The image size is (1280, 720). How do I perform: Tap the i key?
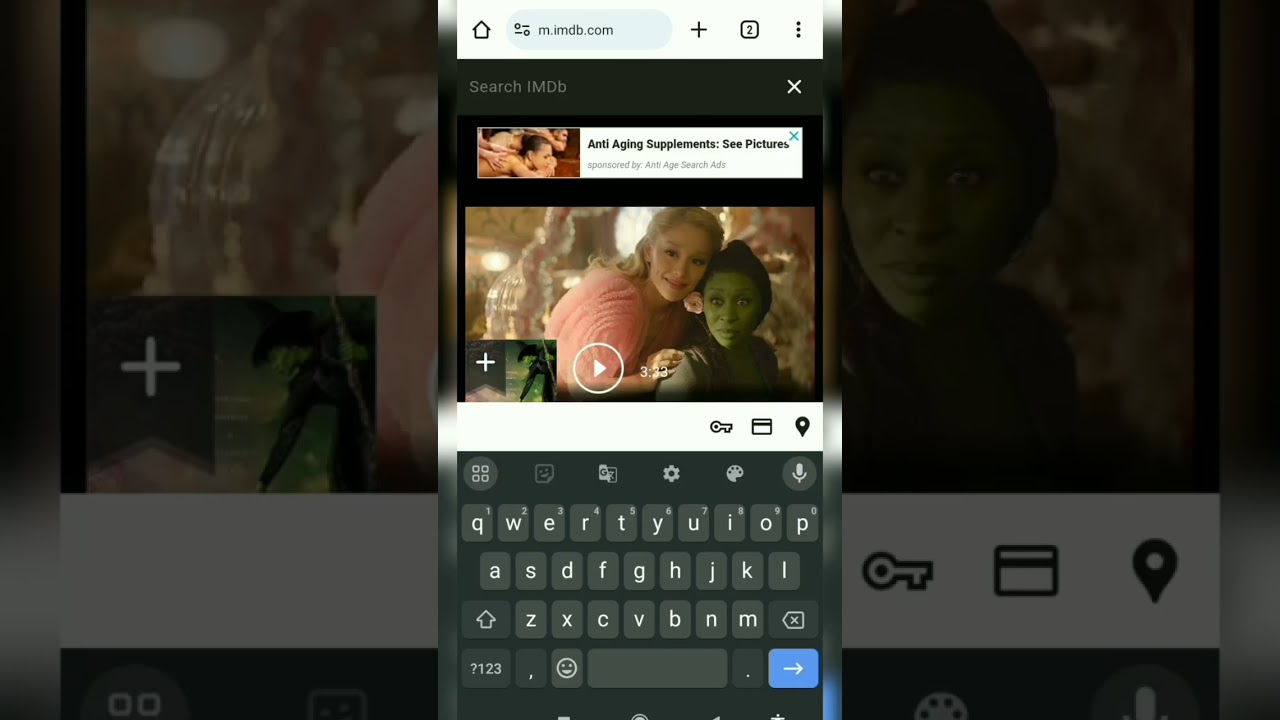coord(730,523)
